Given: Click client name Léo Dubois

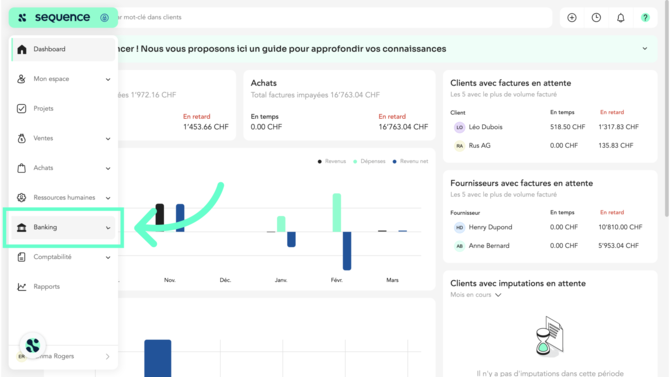Looking at the screenshot, I should [x=485, y=127].
